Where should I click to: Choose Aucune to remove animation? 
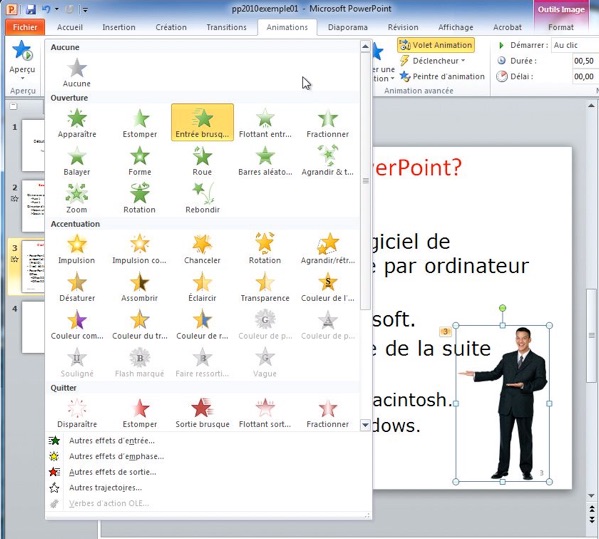pyautogui.click(x=77, y=72)
